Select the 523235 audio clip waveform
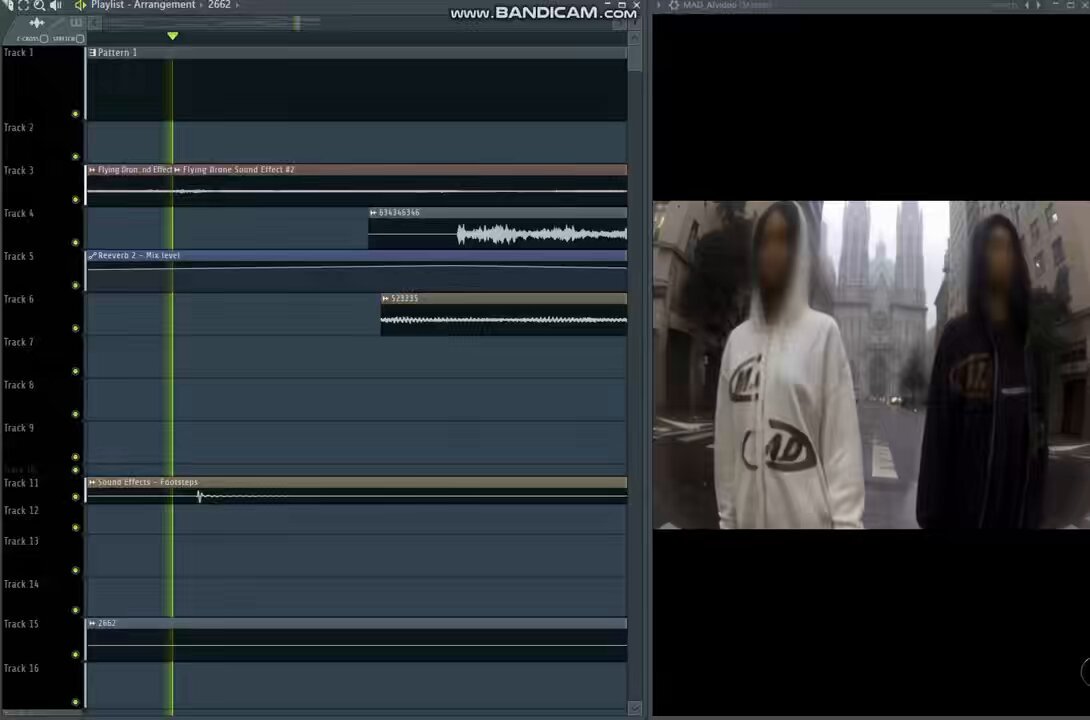Image resolution: width=1090 pixels, height=720 pixels. tap(504, 320)
